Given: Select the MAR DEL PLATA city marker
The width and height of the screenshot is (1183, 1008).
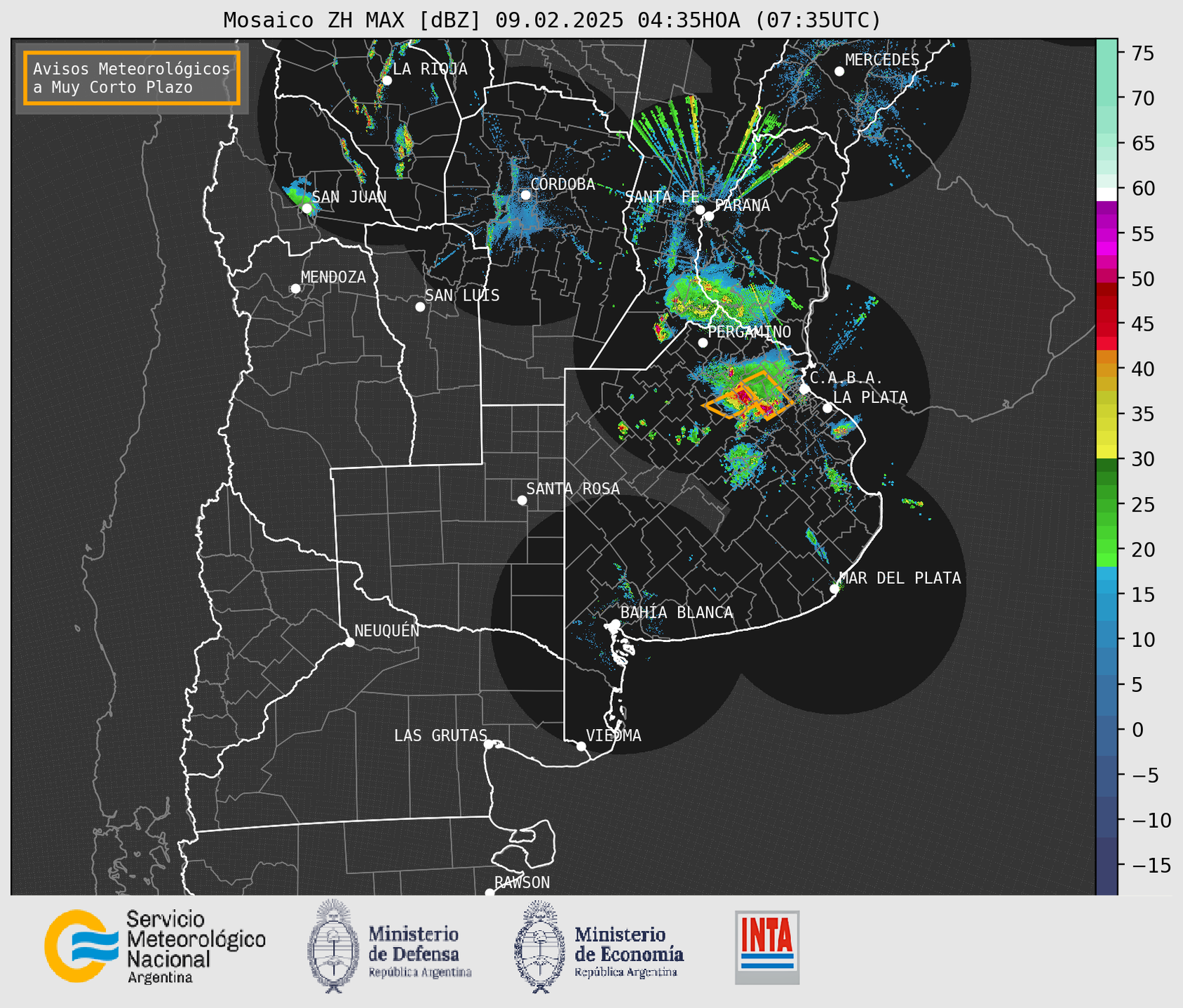Looking at the screenshot, I should [834, 589].
